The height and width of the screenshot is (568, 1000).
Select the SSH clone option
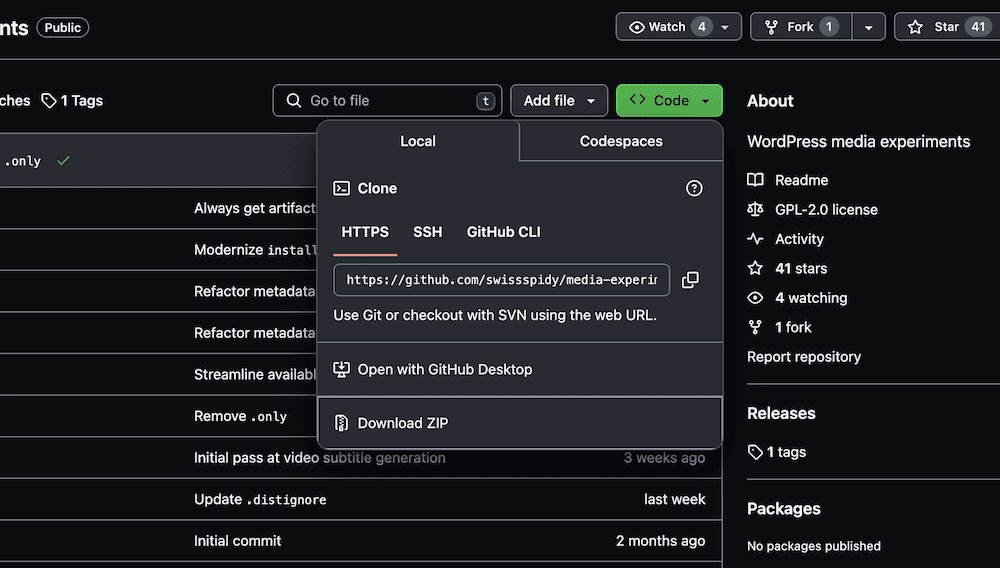click(x=427, y=232)
